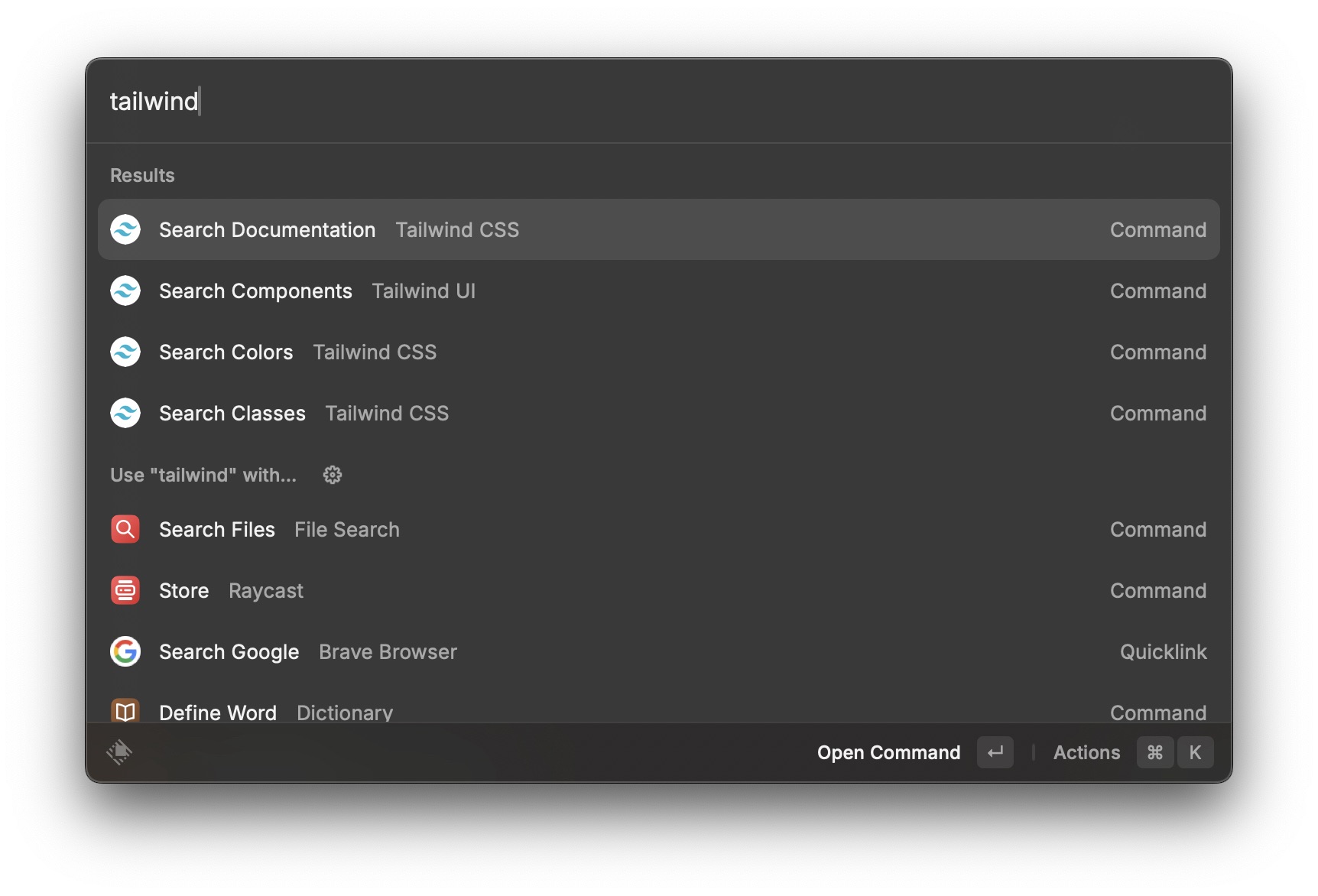The height and width of the screenshot is (896, 1318).
Task: Select the Search Documentation Tailwind CSS result
Action: point(659,229)
